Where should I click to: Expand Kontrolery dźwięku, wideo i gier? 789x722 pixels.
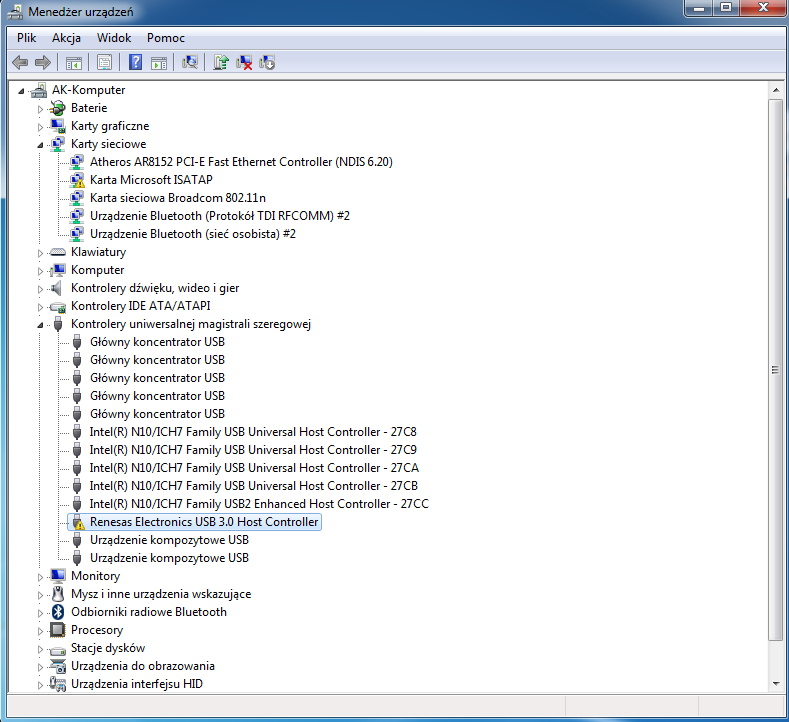tap(40, 289)
